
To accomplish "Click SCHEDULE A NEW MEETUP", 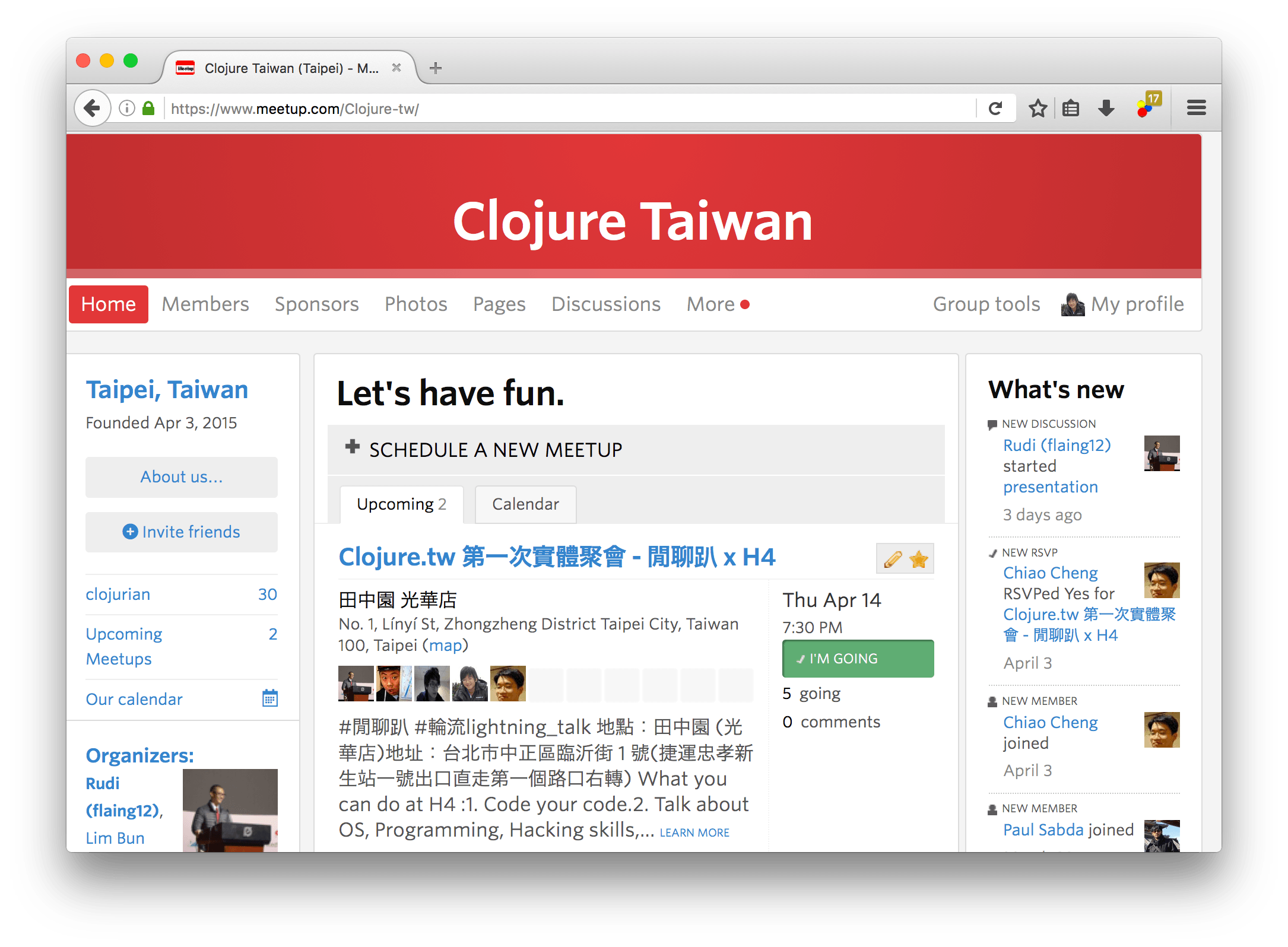I will [x=496, y=450].
